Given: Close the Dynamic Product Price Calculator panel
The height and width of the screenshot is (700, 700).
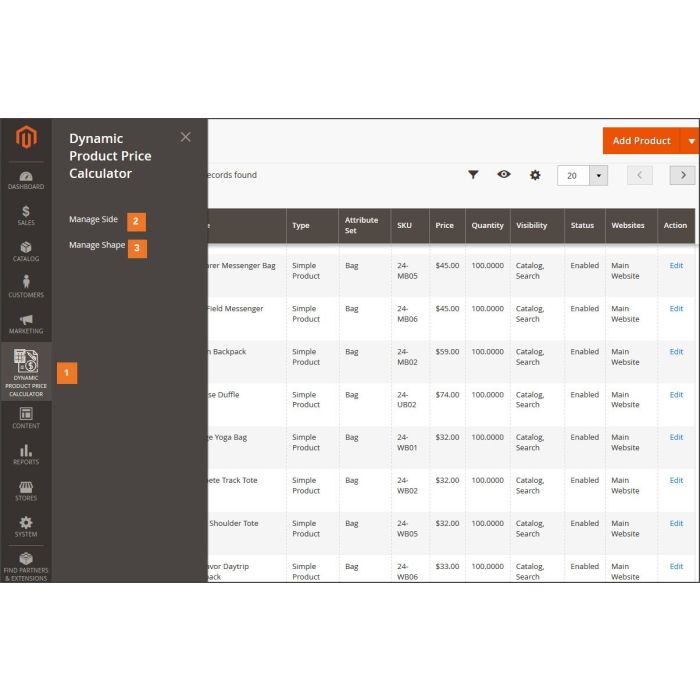Looking at the screenshot, I should point(185,137).
